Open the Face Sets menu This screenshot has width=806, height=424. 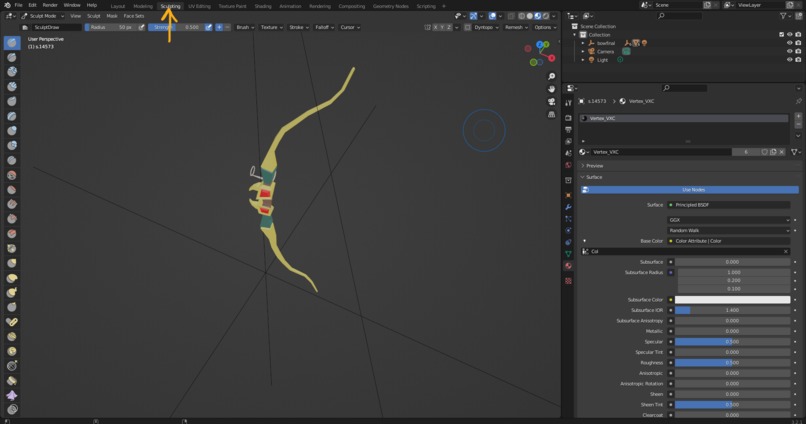click(134, 16)
